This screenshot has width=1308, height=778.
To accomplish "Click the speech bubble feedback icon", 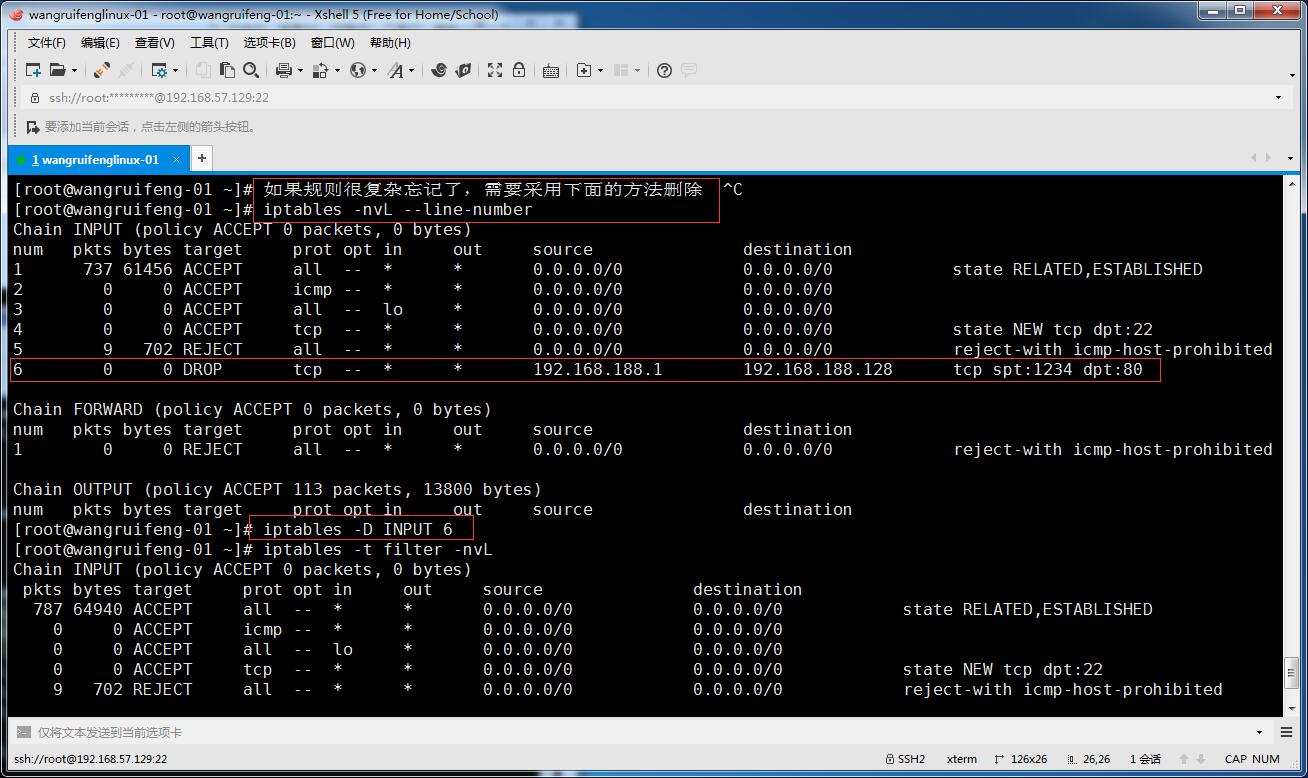I will tap(689, 70).
